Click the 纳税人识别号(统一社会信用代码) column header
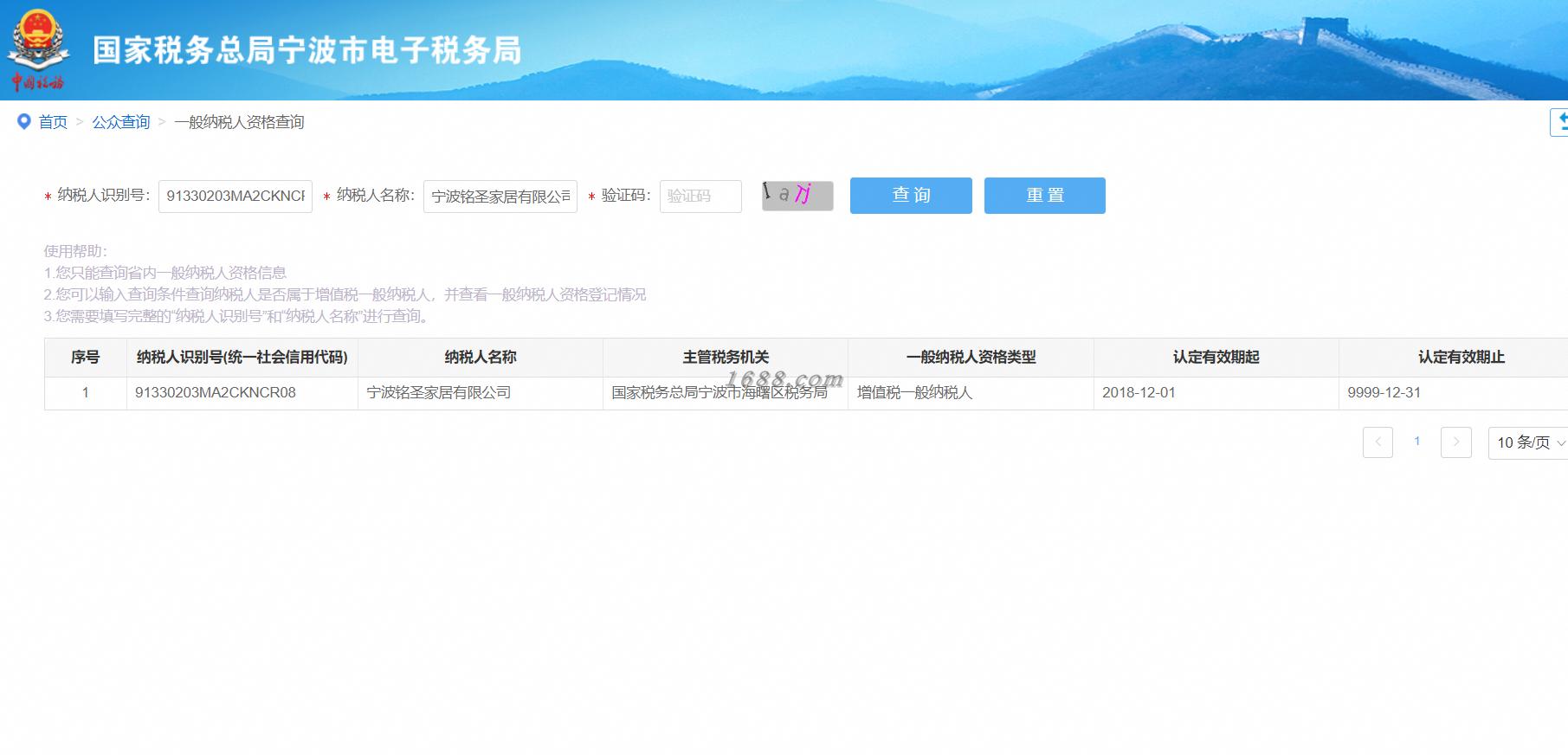Viewport: 1568px width, 755px height. (242, 358)
